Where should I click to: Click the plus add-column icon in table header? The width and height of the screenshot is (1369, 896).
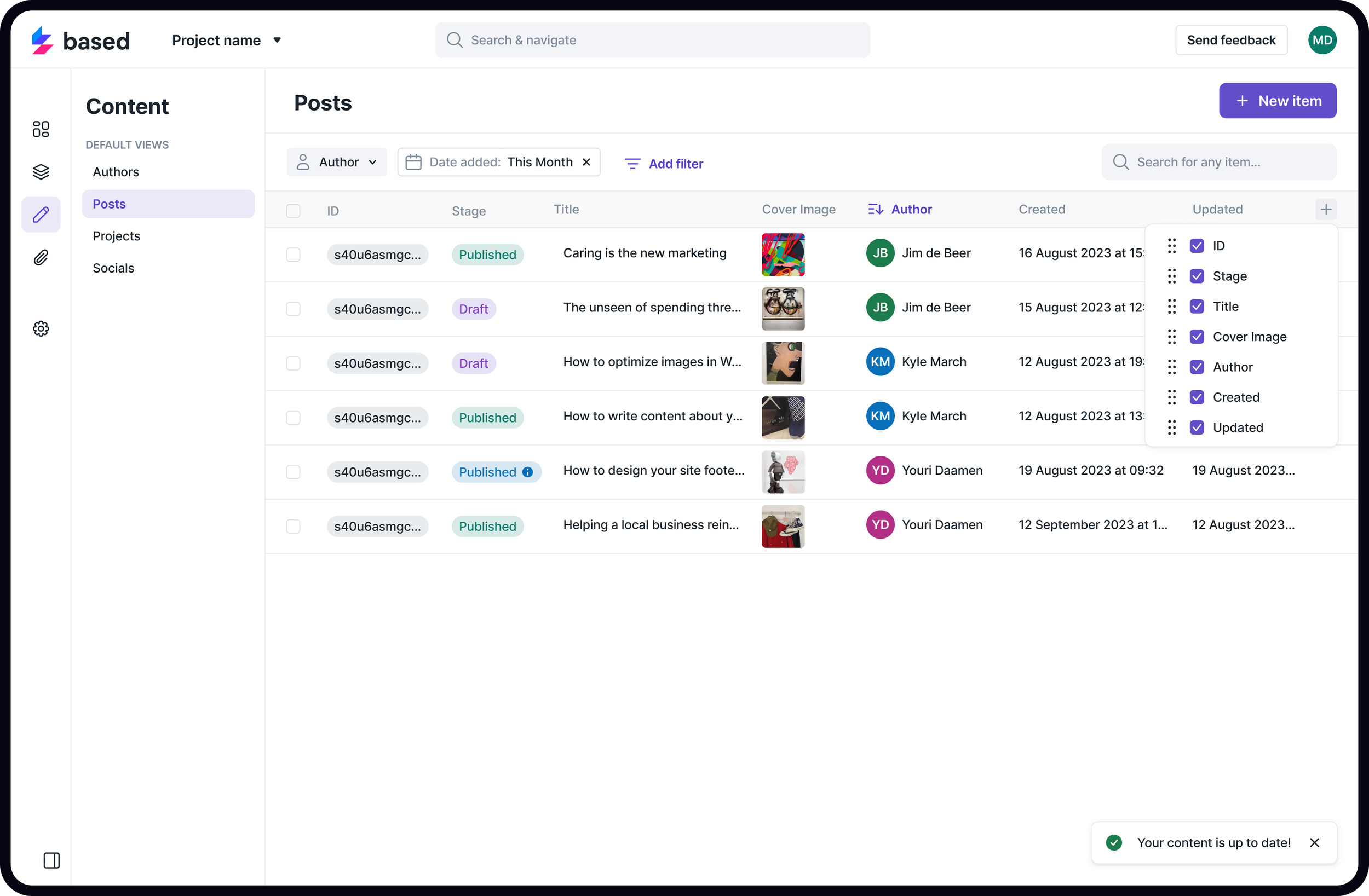click(x=1325, y=209)
